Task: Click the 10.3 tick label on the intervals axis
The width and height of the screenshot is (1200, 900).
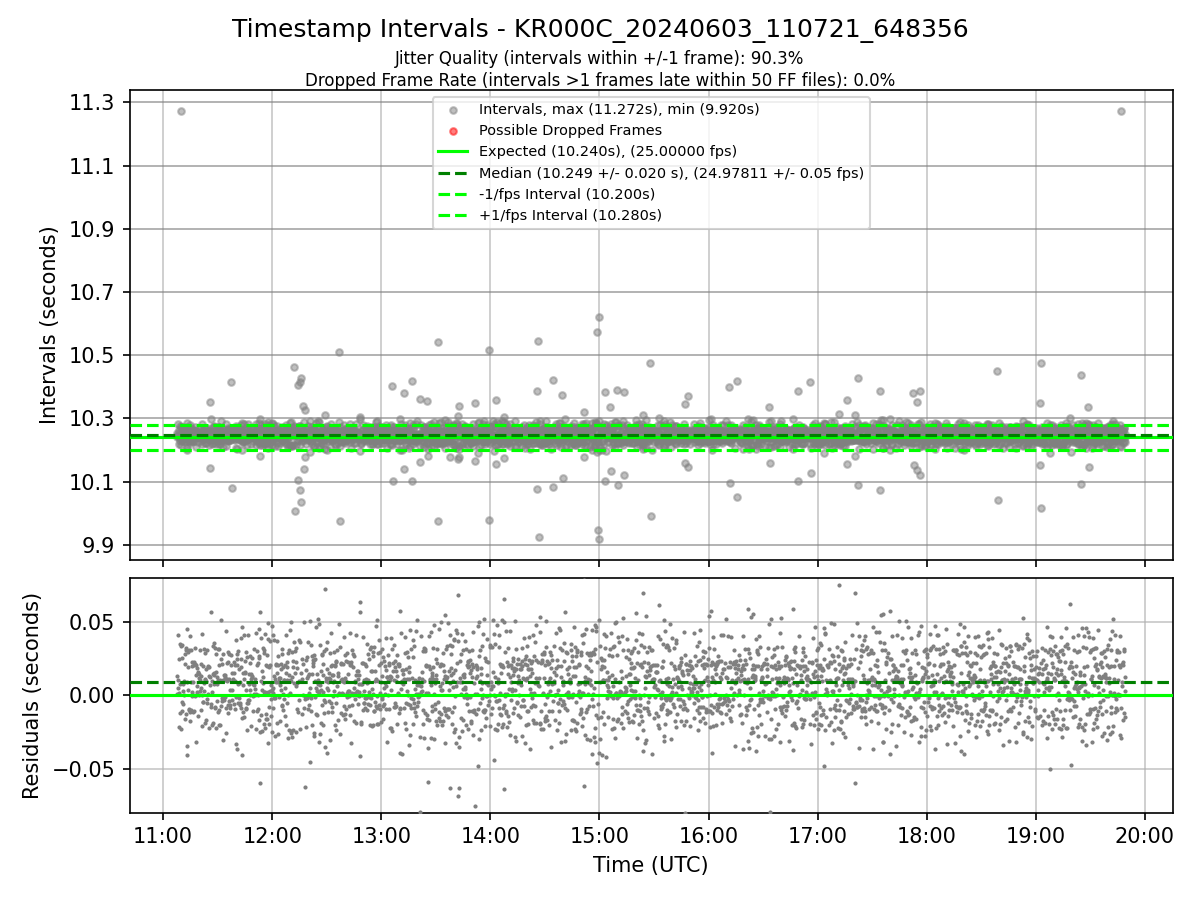Action: [x=94, y=419]
